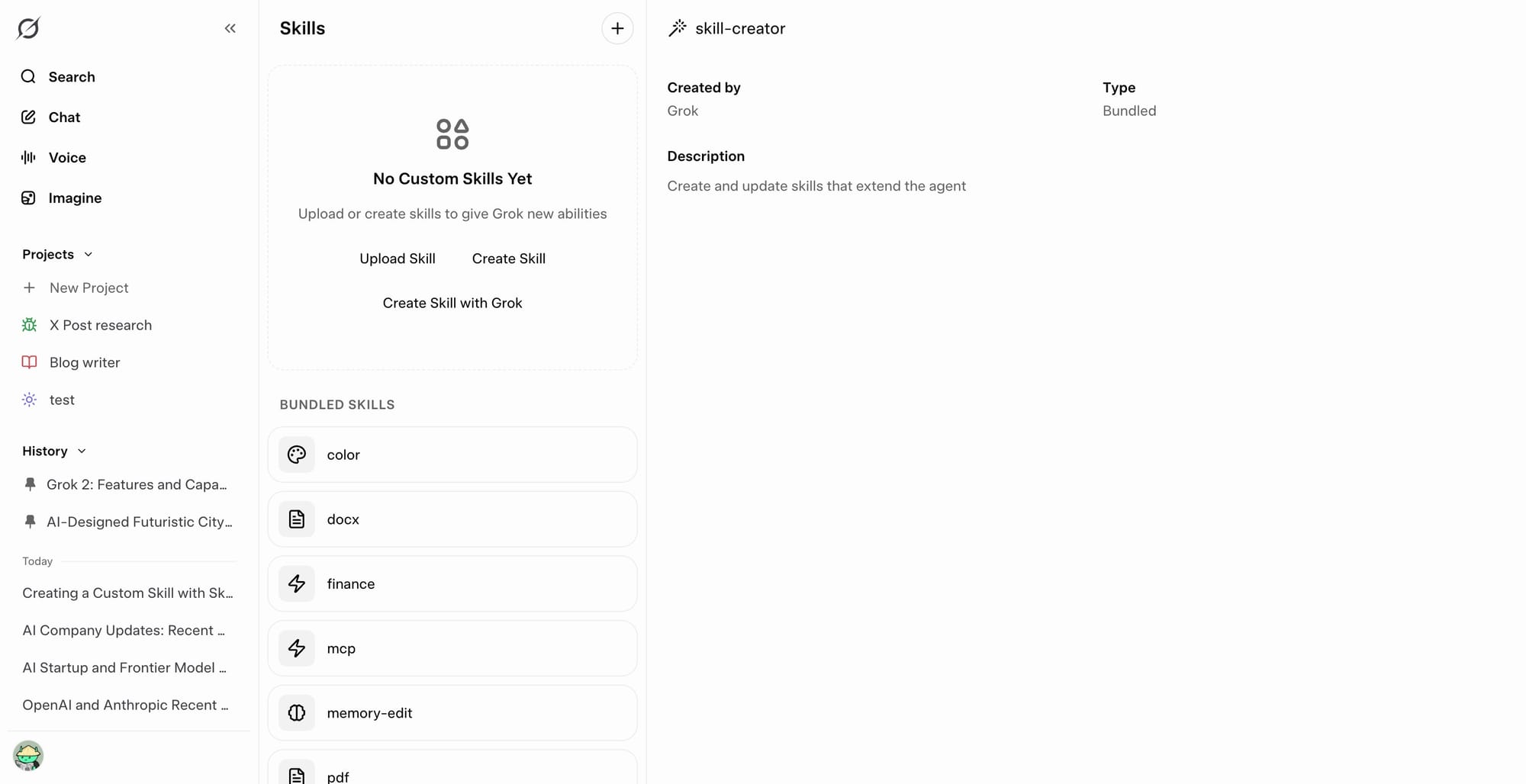Click the Grok logo icon
1526x784 pixels.
[28, 28]
